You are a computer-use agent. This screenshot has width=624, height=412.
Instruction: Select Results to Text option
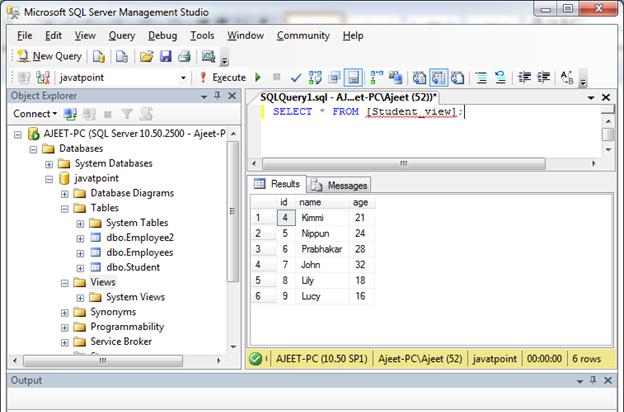(419, 78)
